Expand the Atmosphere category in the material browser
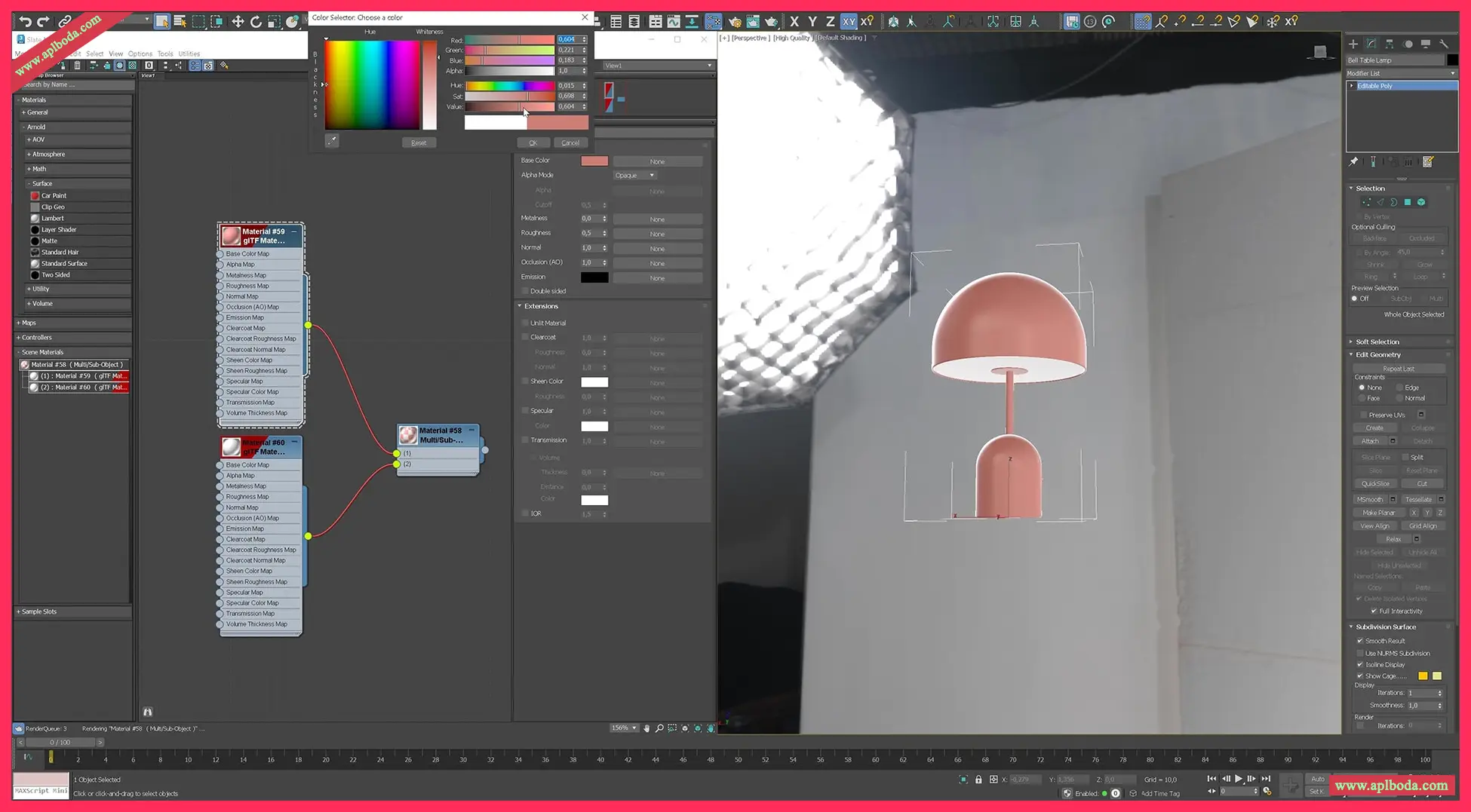The width and height of the screenshot is (1471, 812). 28,154
